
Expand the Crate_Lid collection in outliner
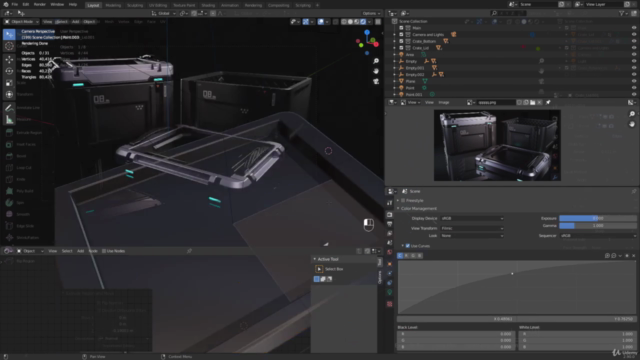[395, 48]
